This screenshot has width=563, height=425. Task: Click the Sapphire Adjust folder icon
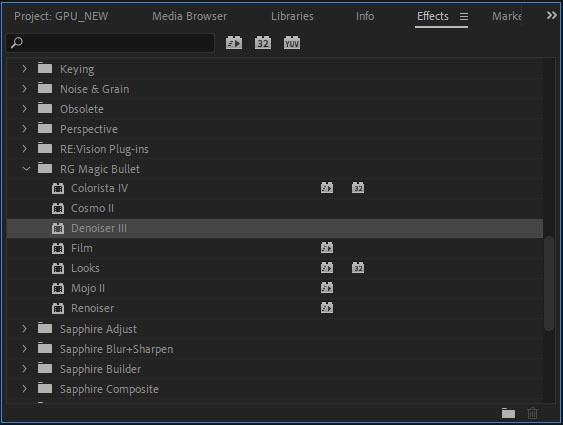click(x=45, y=328)
